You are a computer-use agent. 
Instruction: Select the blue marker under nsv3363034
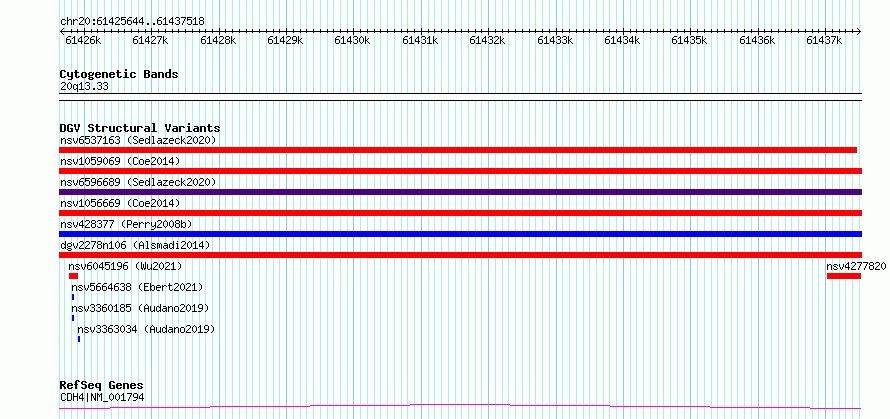[79, 339]
